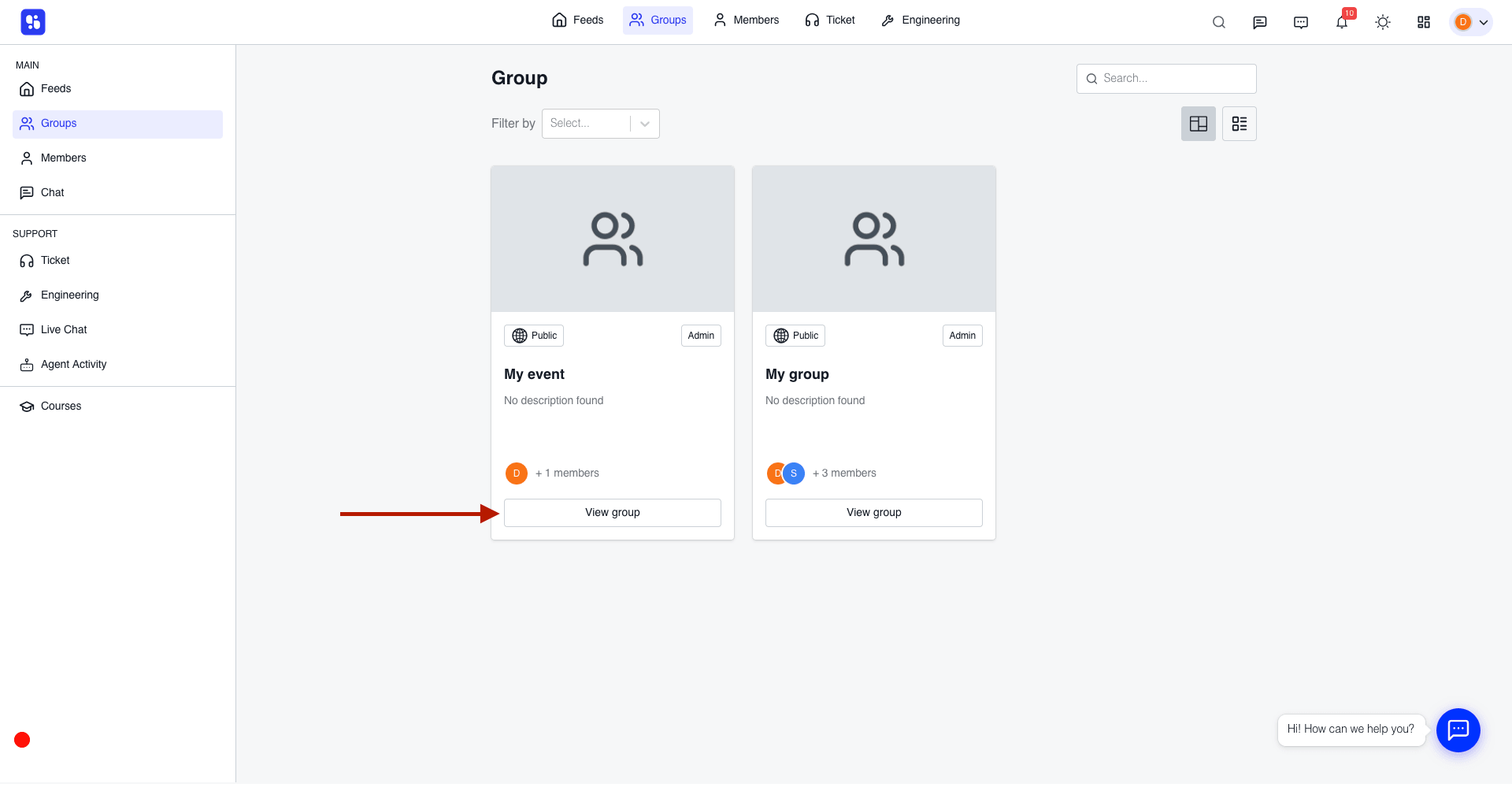Open live chat icon in header
The height and width of the screenshot is (802, 1512).
[x=1301, y=22]
